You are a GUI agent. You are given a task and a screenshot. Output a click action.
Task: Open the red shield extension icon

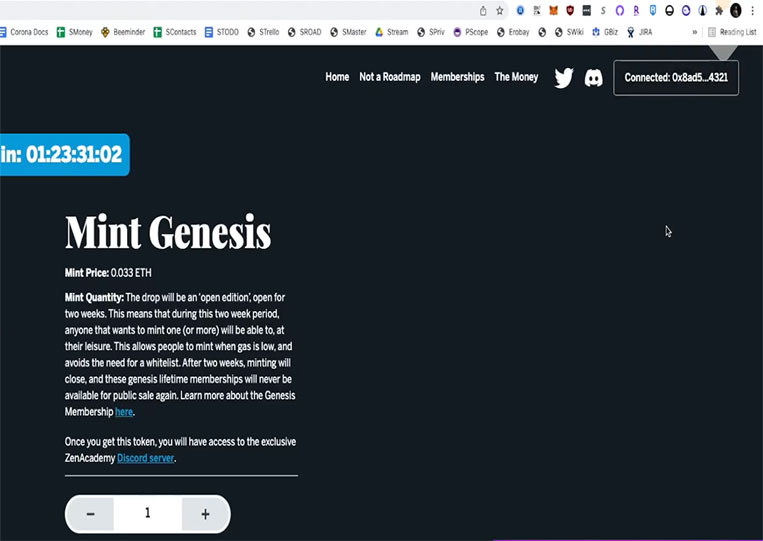[570, 10]
